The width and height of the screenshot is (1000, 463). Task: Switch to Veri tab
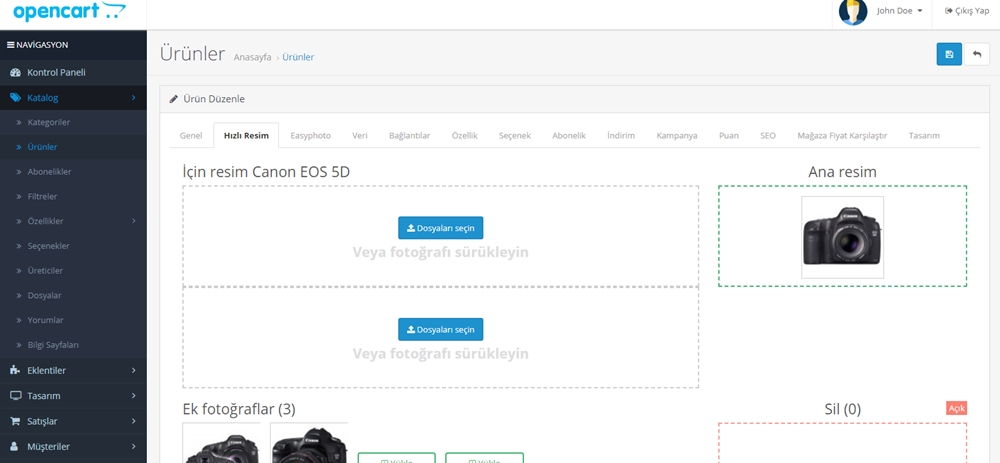point(360,136)
